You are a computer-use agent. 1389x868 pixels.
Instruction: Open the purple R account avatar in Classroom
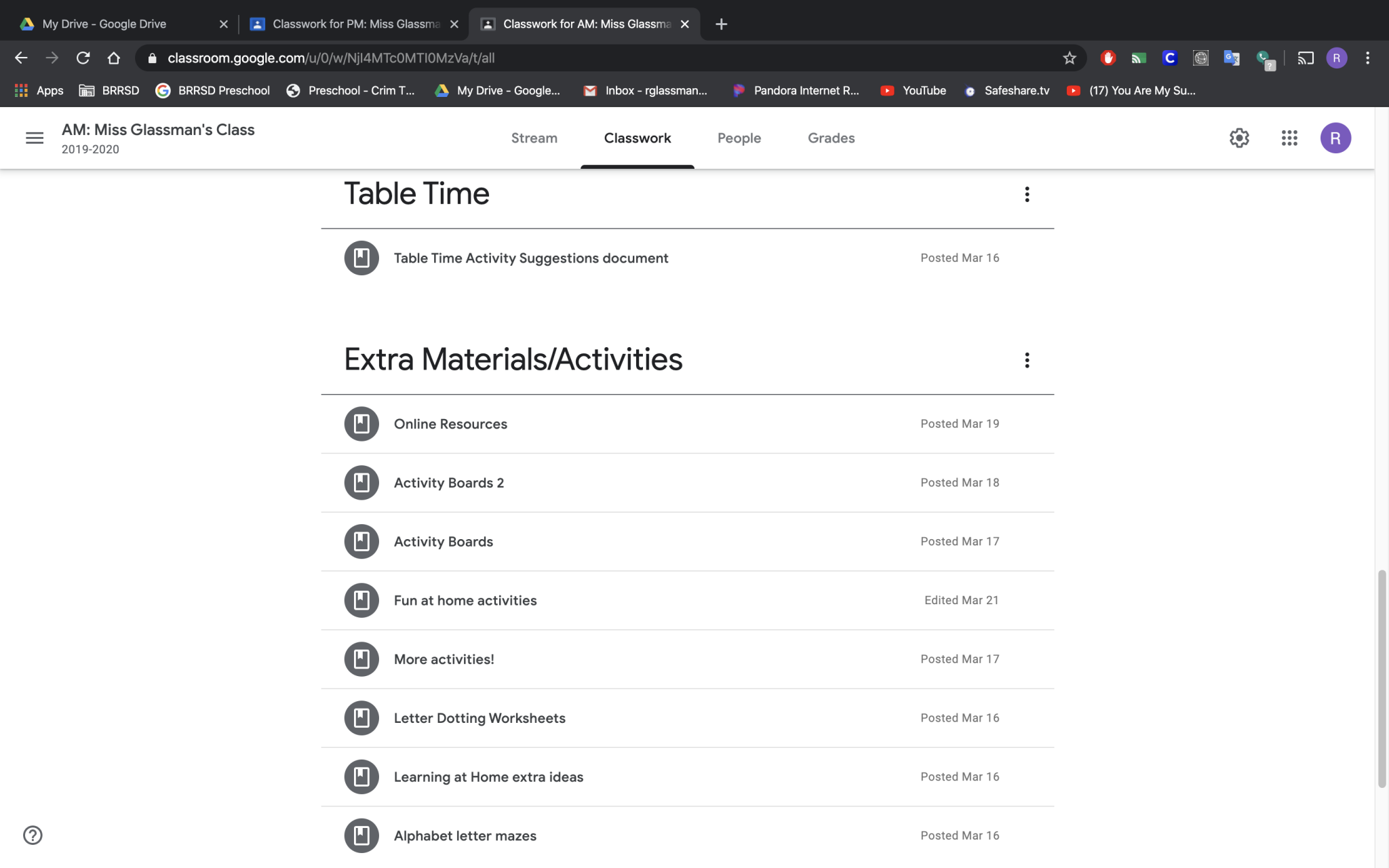[1335, 138]
